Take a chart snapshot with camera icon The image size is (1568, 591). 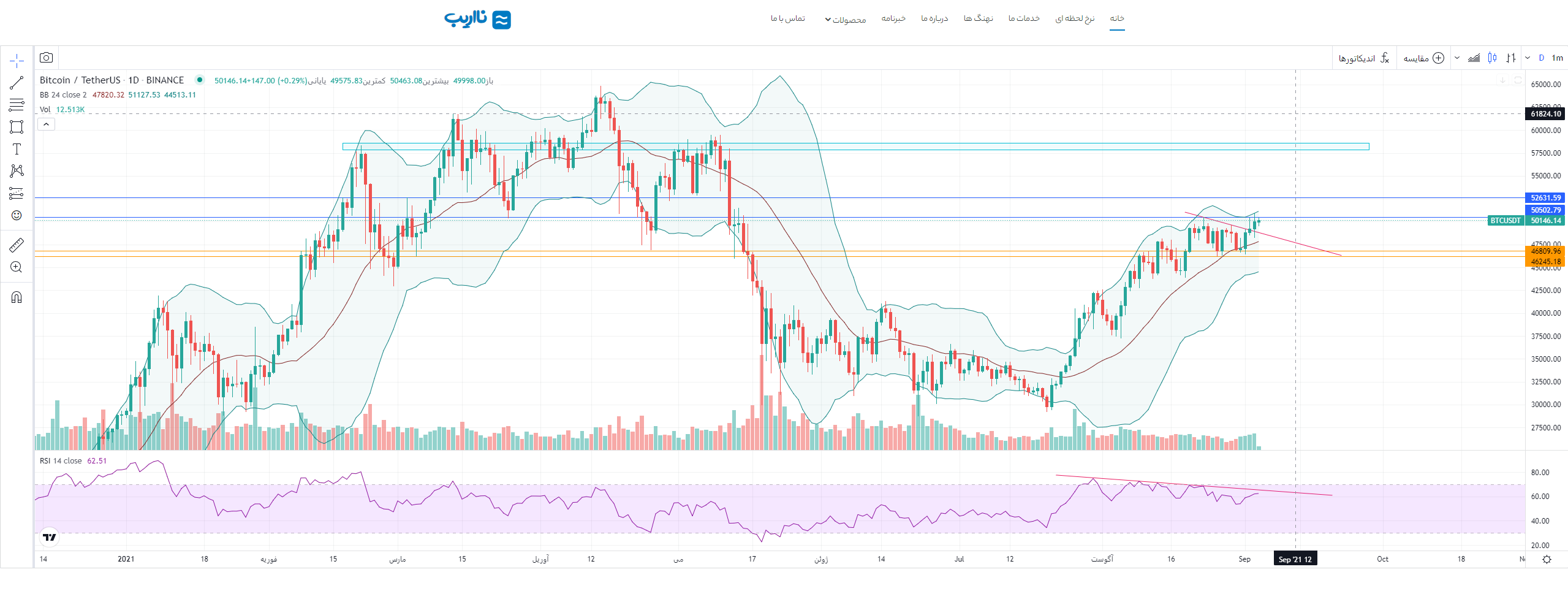46,58
